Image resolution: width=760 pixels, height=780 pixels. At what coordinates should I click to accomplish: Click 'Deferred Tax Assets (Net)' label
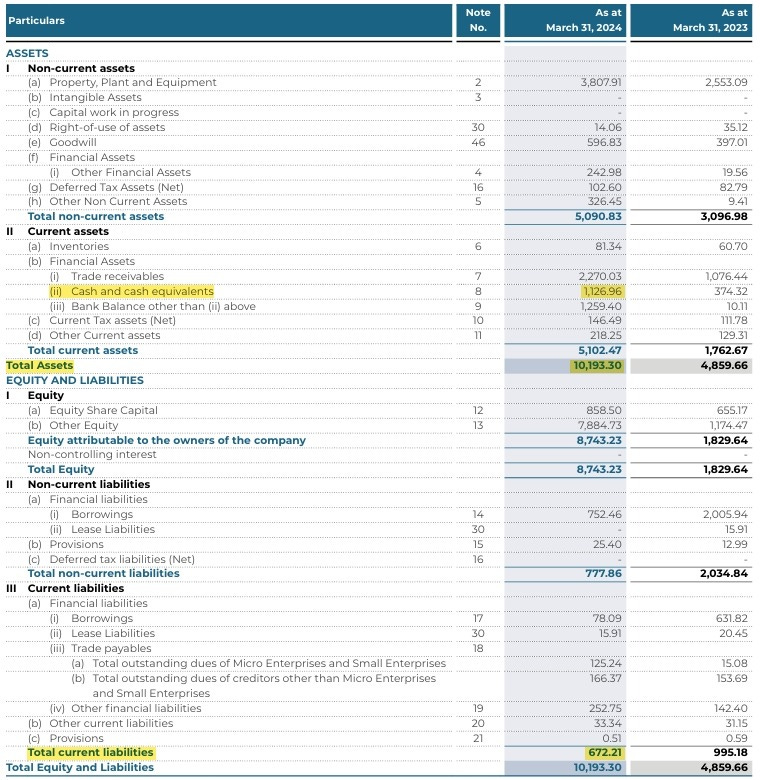116,187
